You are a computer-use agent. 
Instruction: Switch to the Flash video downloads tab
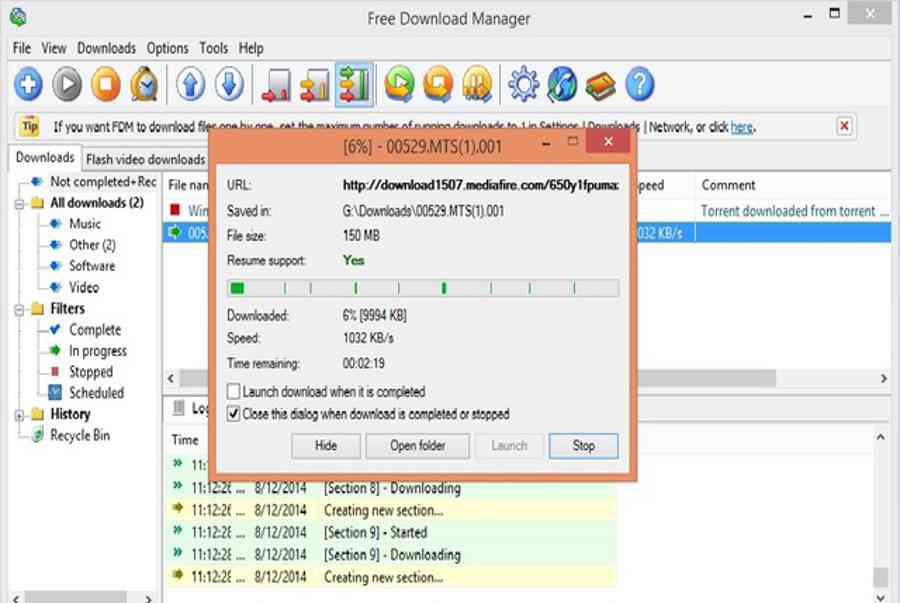click(x=145, y=159)
